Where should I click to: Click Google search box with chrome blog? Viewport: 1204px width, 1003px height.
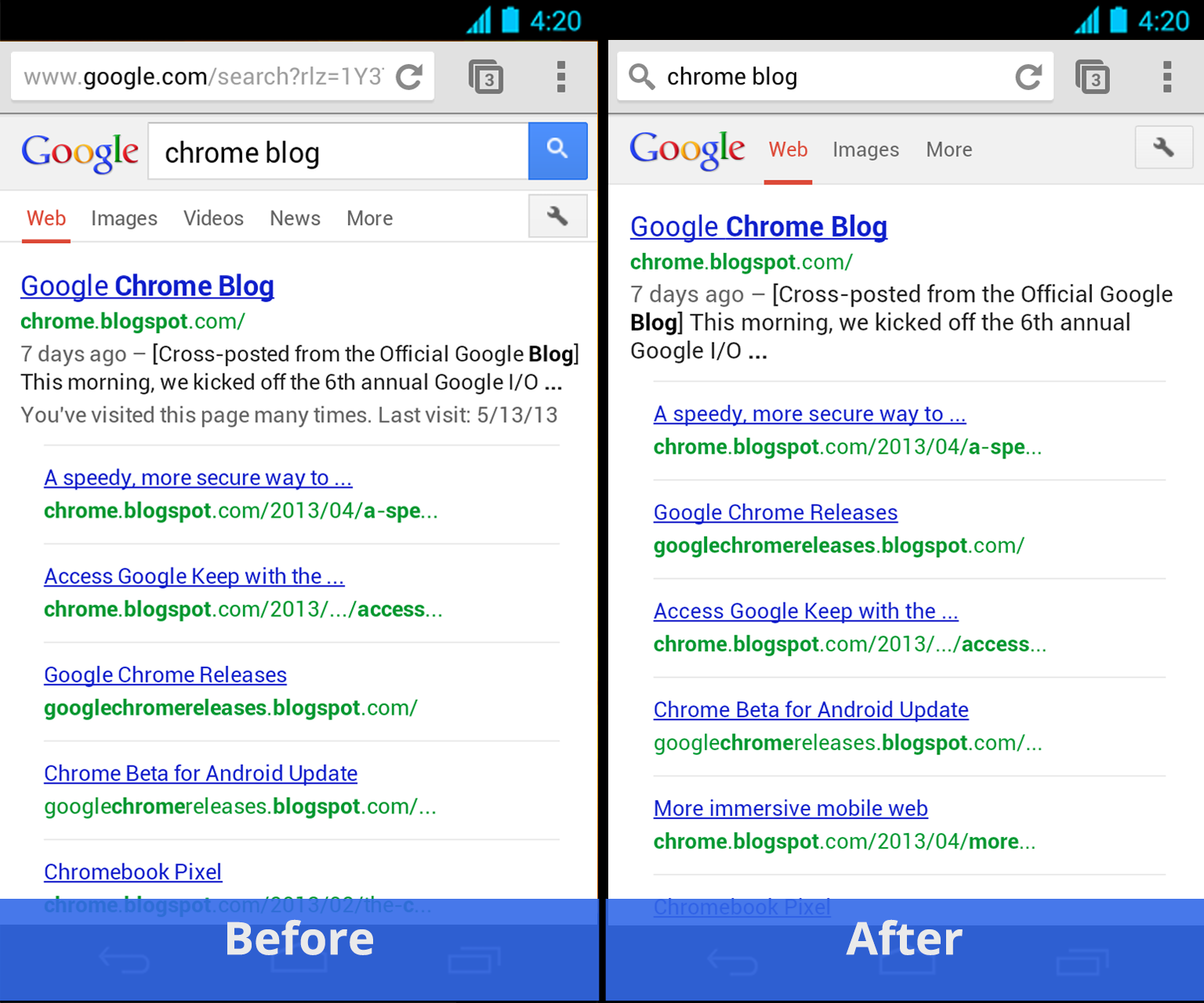click(x=339, y=151)
